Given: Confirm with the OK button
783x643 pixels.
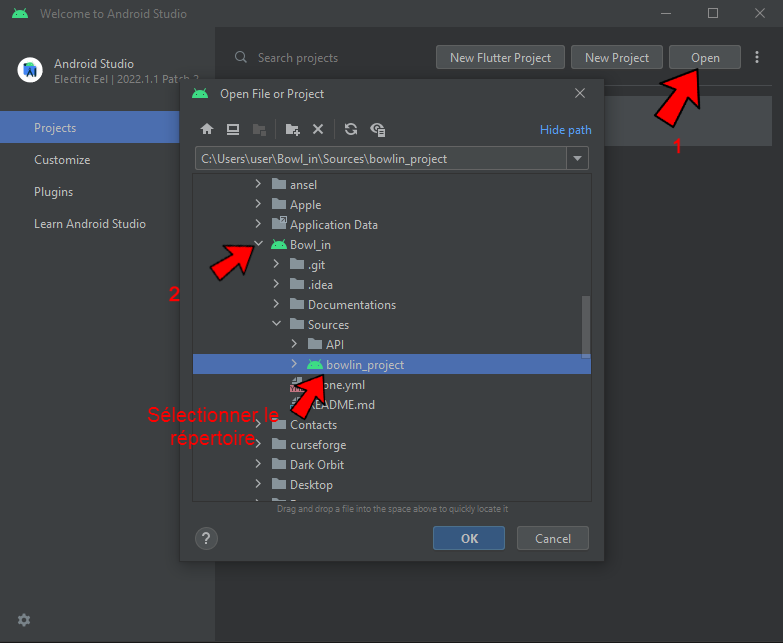Looking at the screenshot, I should pos(469,538).
